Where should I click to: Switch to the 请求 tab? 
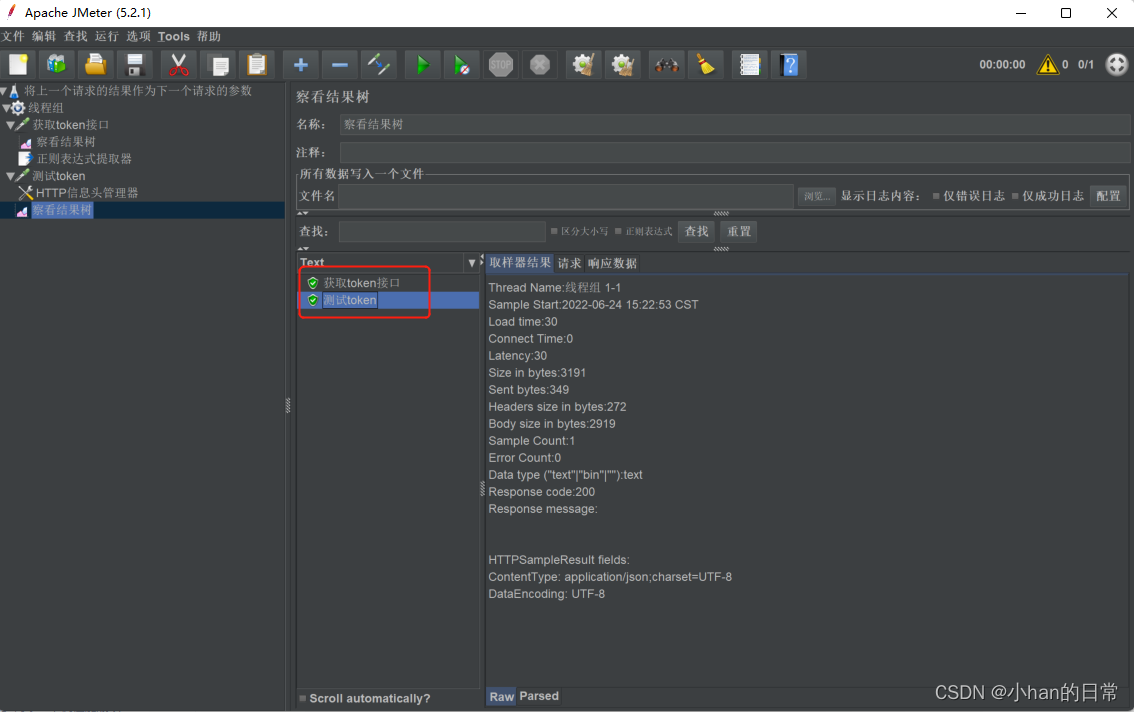(x=569, y=263)
